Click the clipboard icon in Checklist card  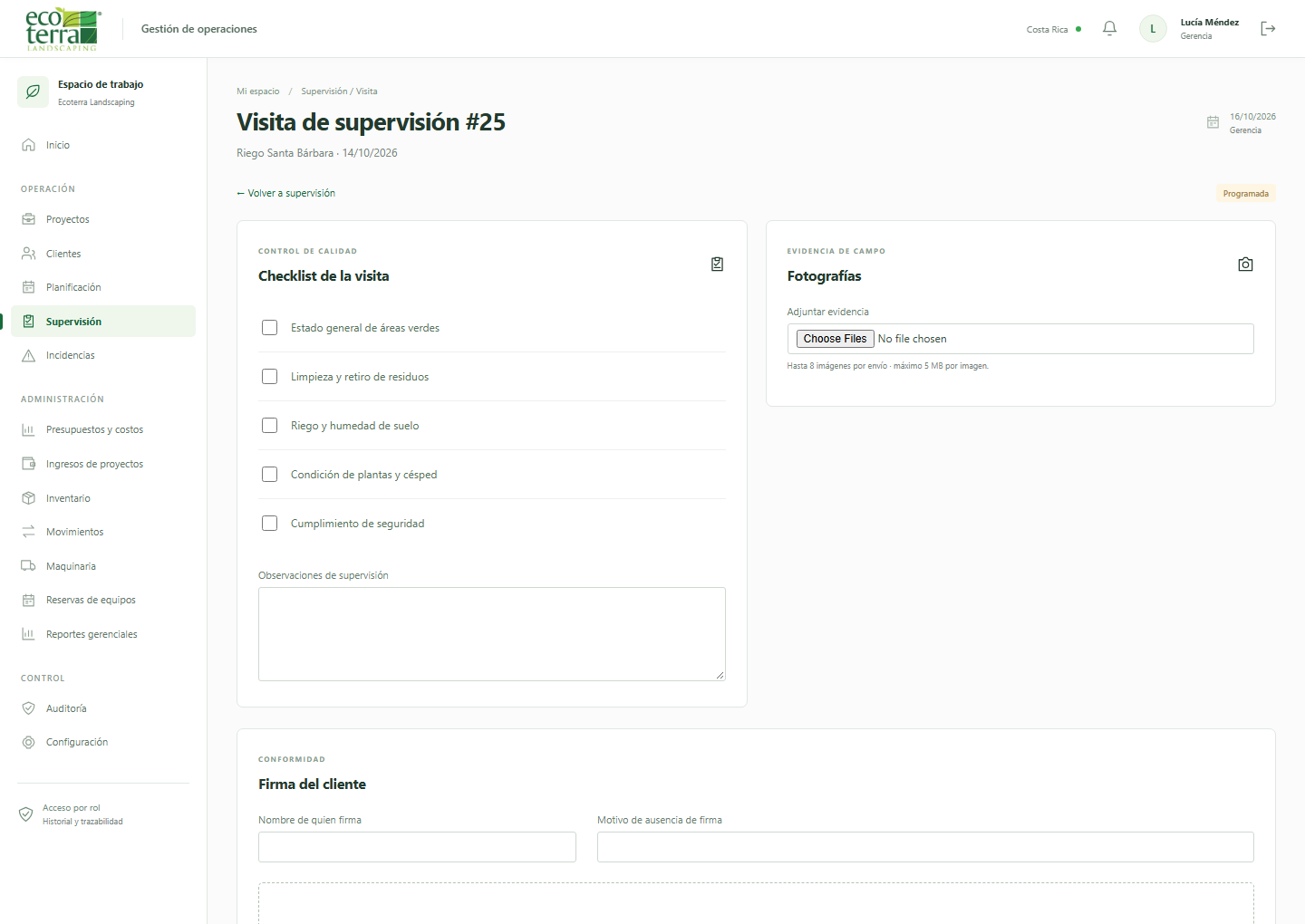click(717, 265)
